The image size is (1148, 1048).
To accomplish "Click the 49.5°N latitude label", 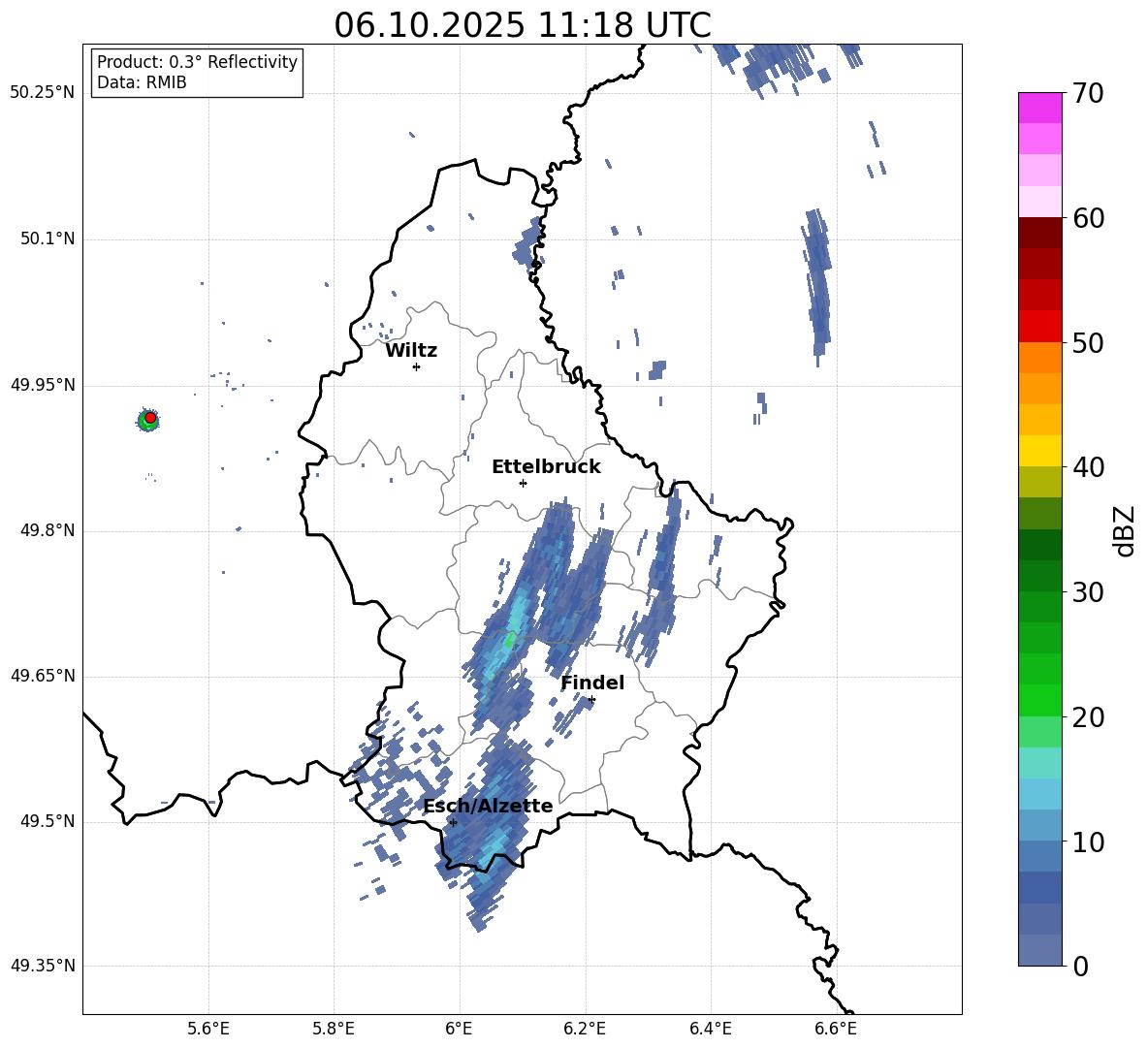I will pyautogui.click(x=48, y=821).
